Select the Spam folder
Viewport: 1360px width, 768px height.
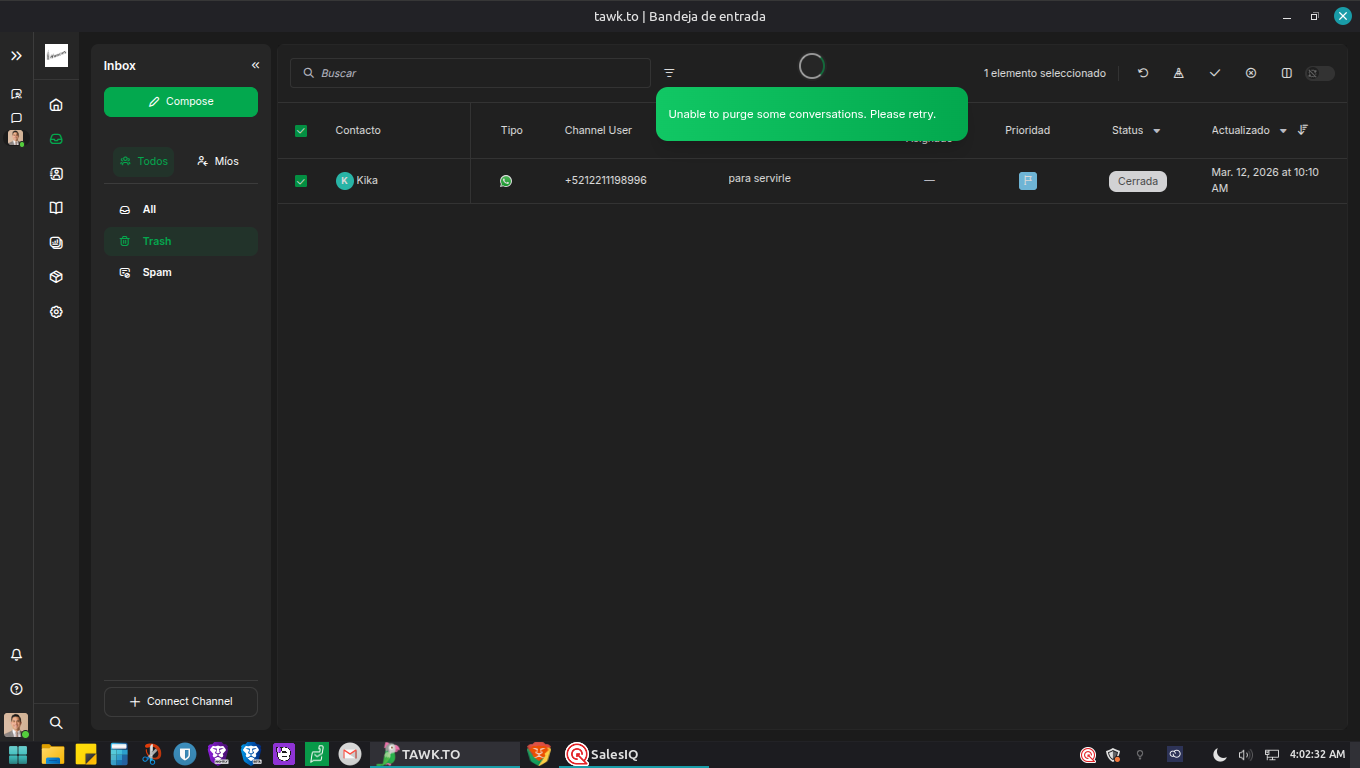coord(157,272)
